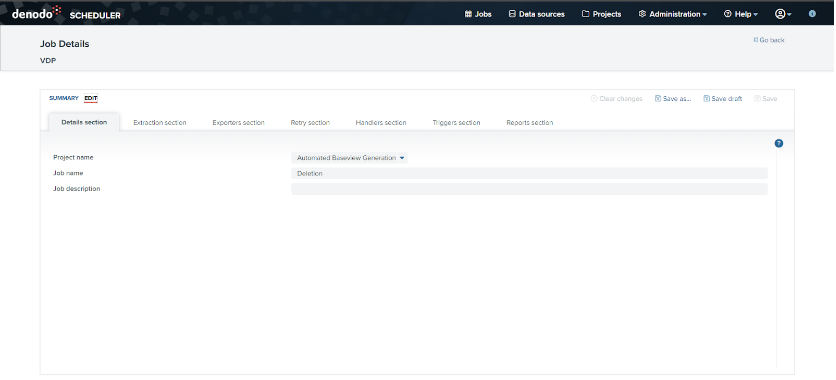Open the user account avatar menu
The height and width of the screenshot is (380, 836).
tap(783, 14)
